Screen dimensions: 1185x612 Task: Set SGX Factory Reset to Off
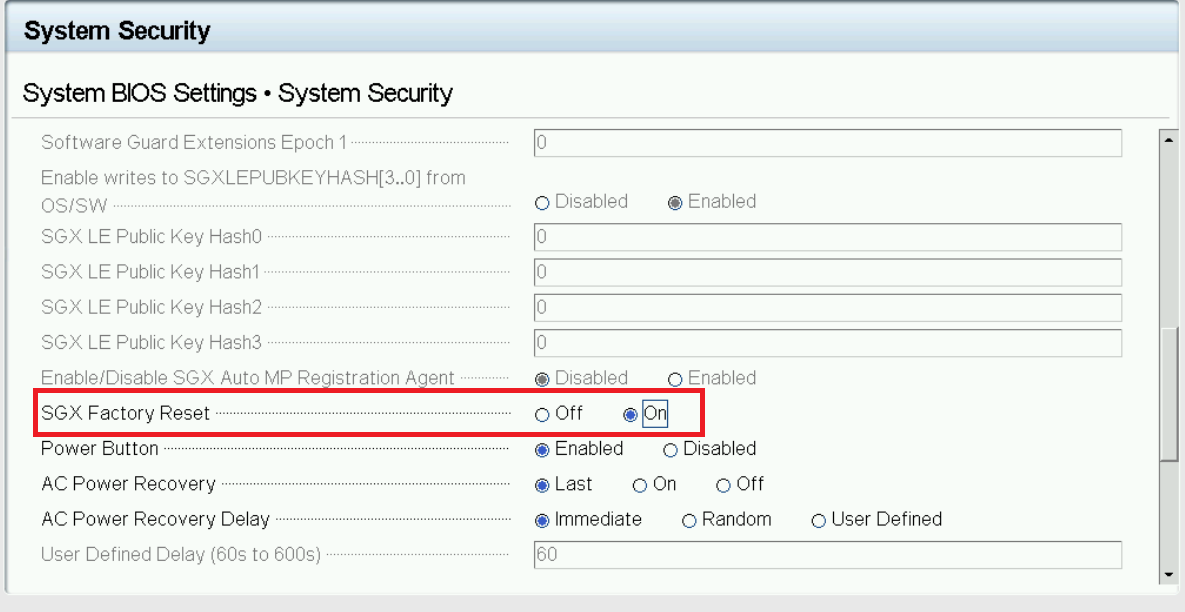click(x=543, y=414)
